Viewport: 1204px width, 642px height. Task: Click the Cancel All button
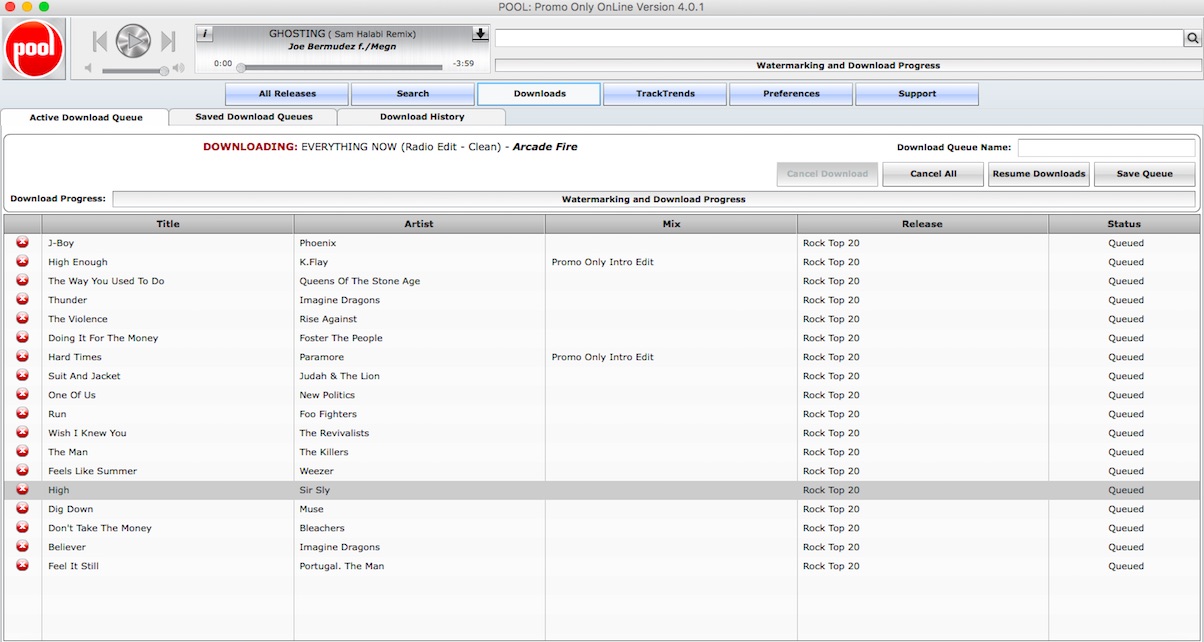coord(933,174)
